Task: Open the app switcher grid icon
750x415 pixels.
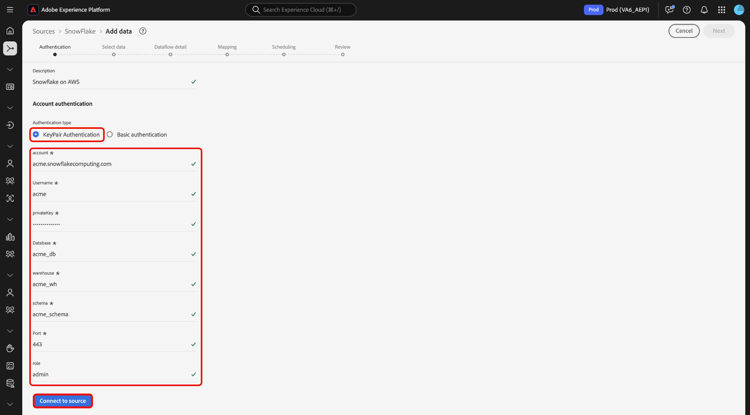Action: click(x=721, y=10)
